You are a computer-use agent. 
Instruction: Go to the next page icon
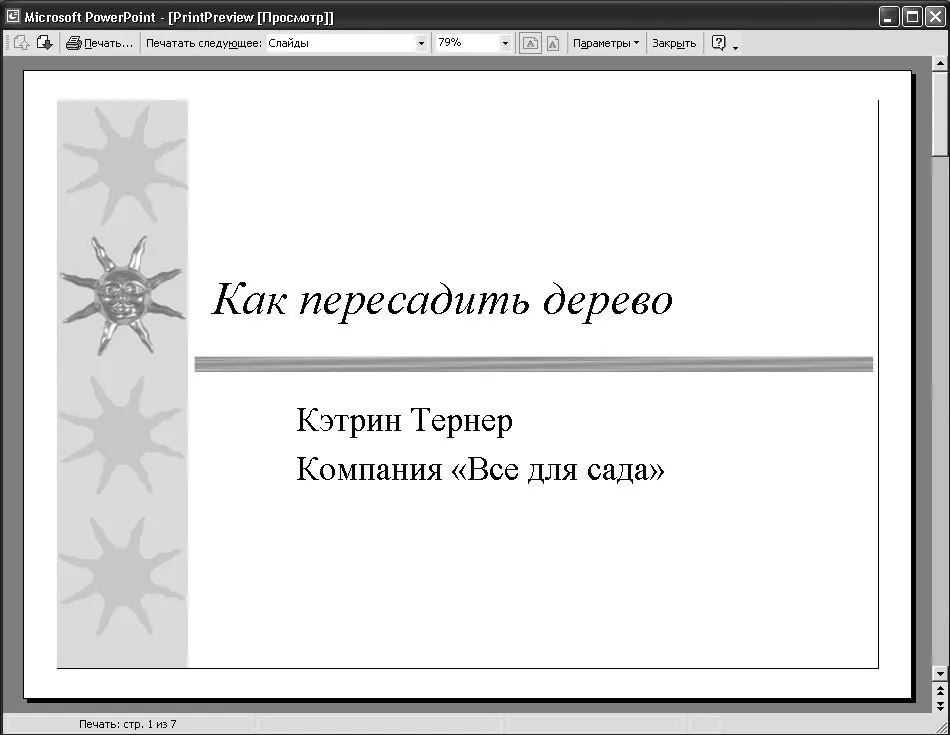(44, 43)
